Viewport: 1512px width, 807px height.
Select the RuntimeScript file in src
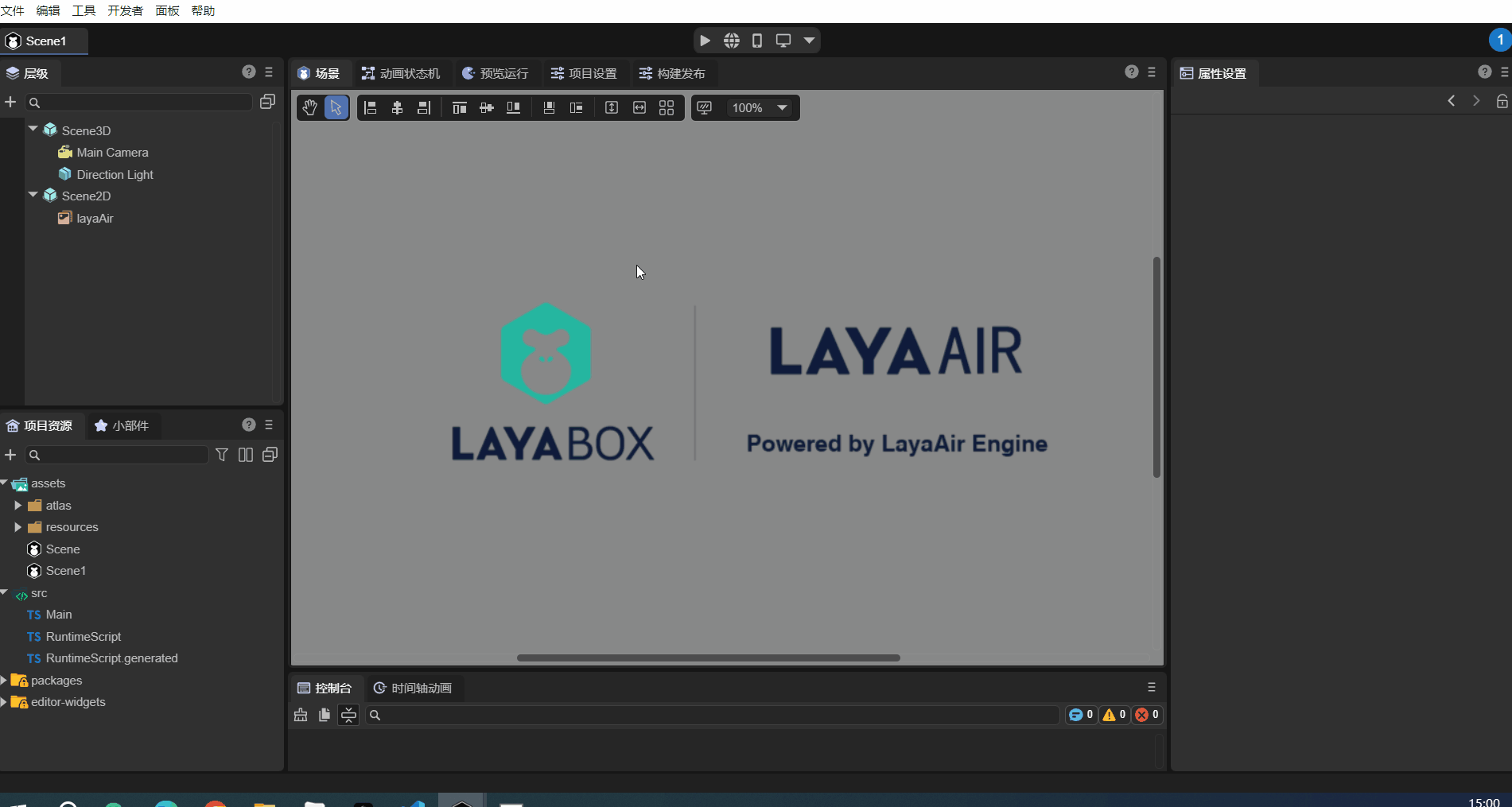(x=84, y=637)
